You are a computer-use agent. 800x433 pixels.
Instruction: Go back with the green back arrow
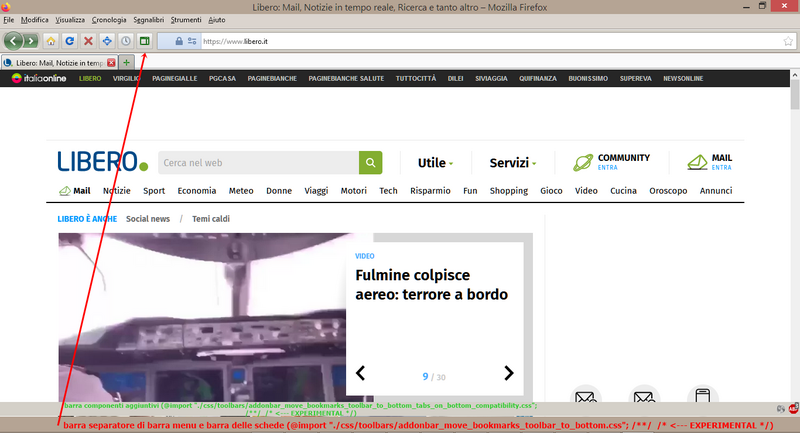[13, 41]
